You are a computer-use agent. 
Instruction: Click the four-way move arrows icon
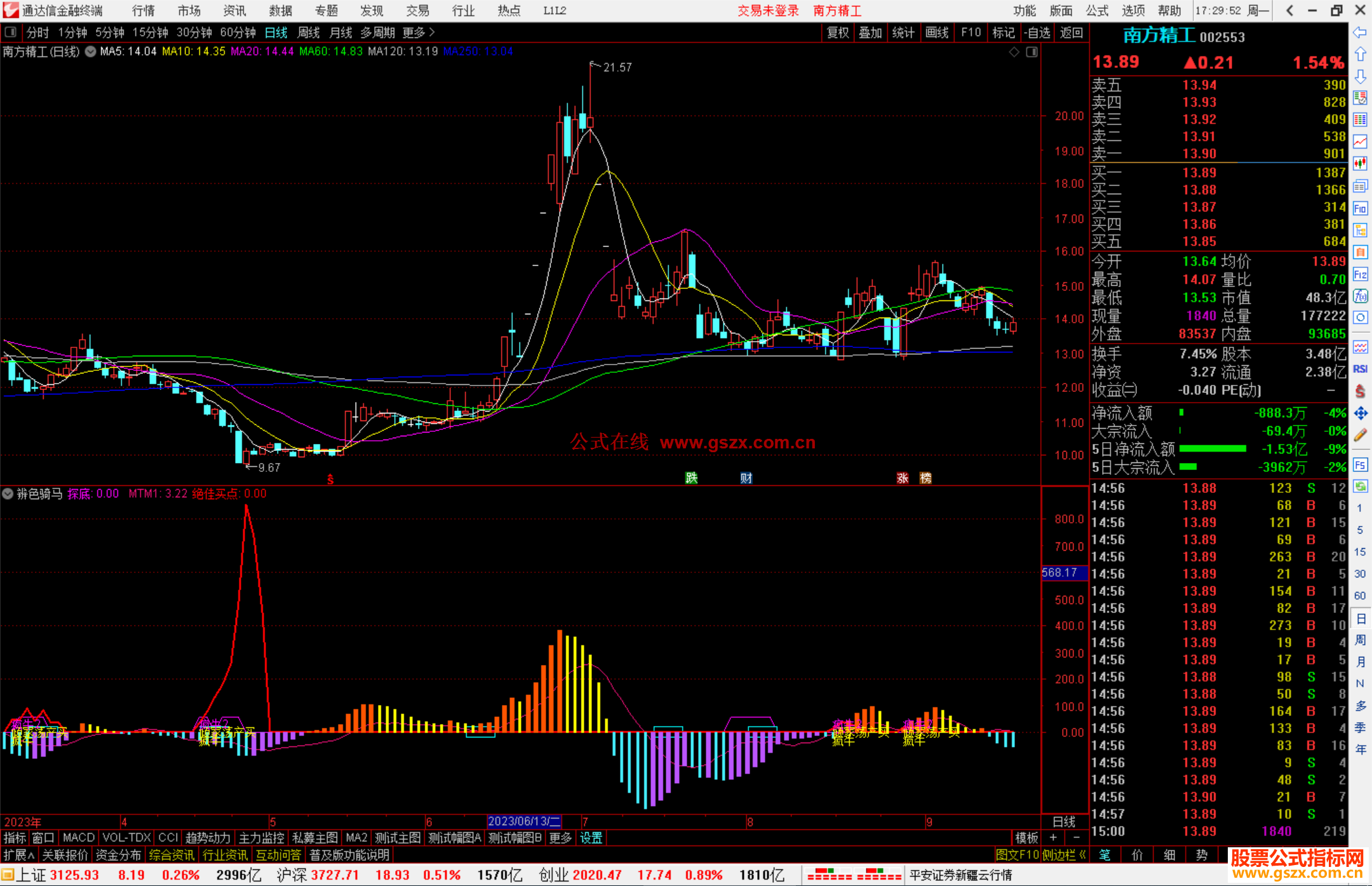(1360, 413)
